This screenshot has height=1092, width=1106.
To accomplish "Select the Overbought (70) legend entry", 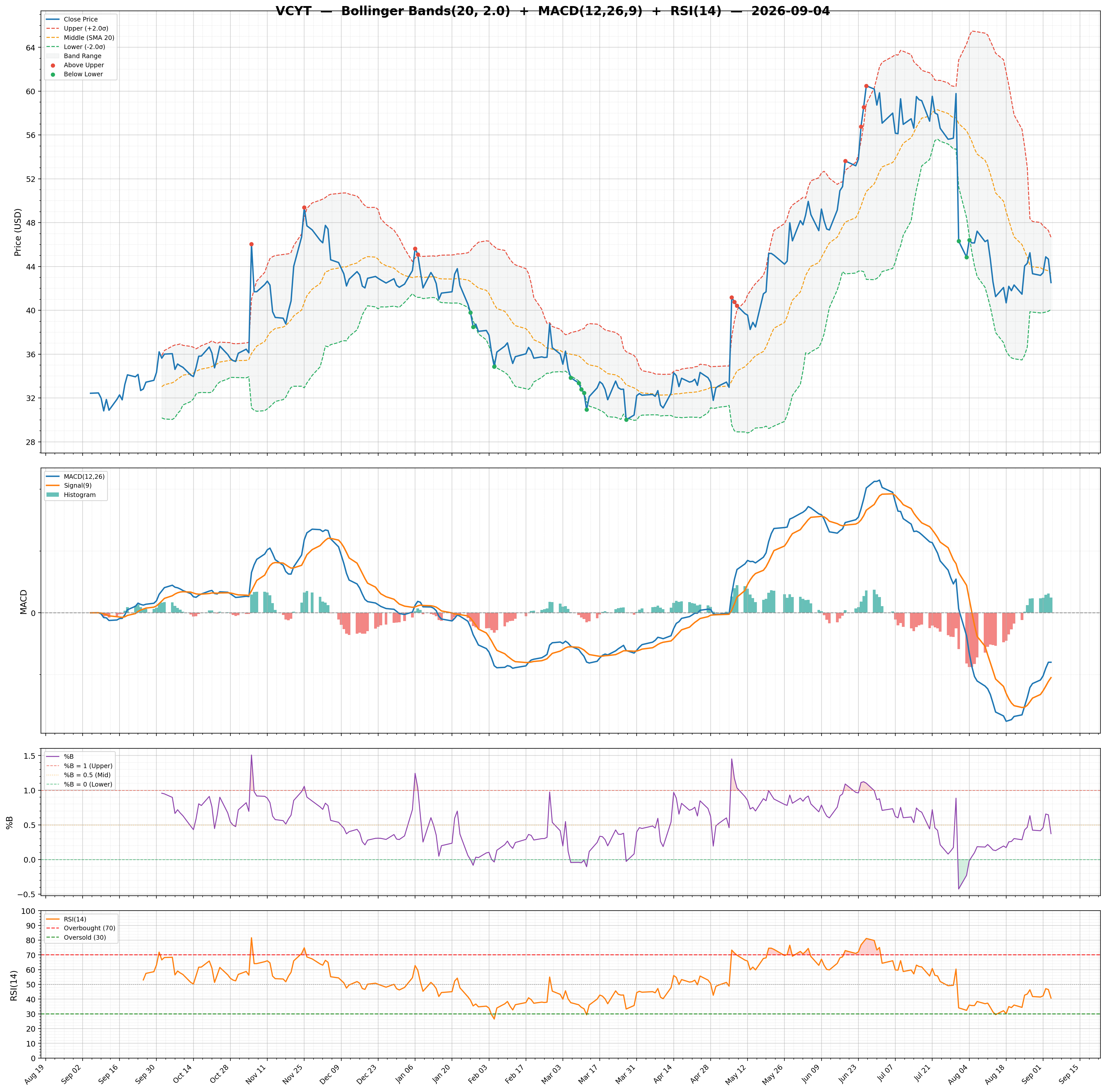I will coord(80,928).
